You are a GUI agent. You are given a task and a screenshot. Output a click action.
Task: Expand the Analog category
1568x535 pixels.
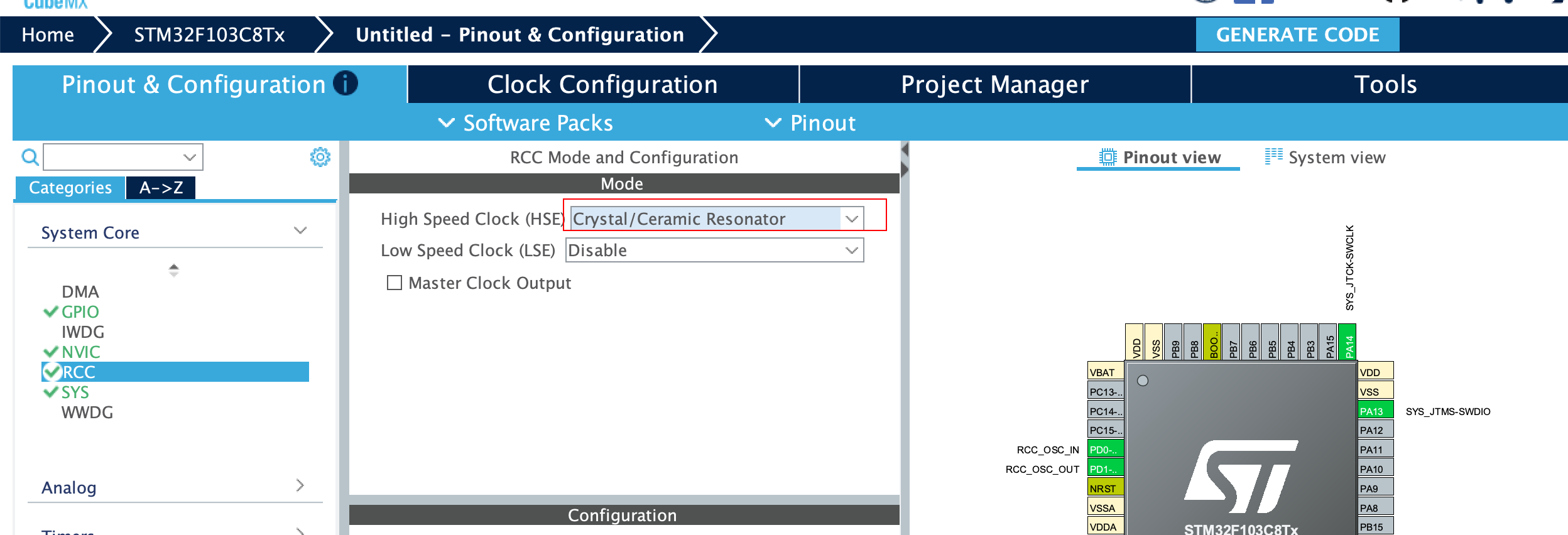point(300,485)
